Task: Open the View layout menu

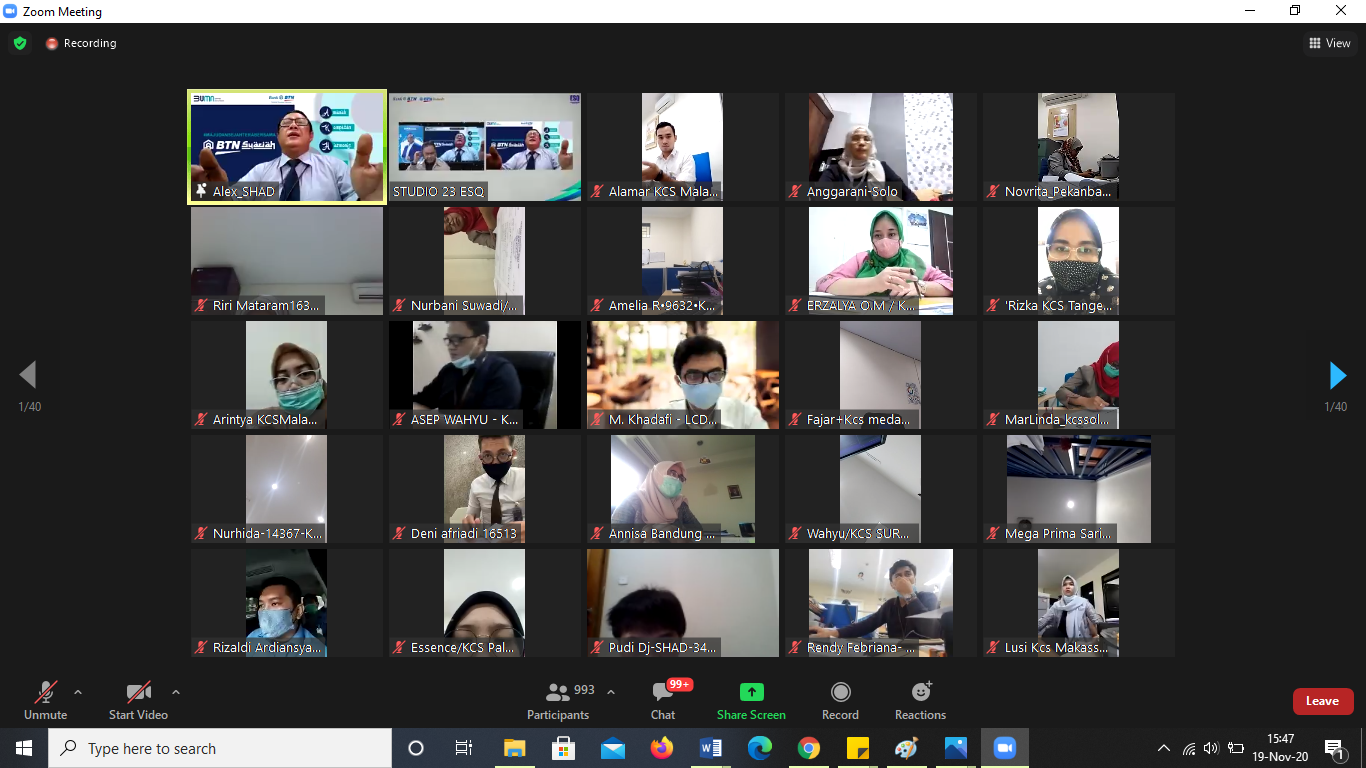Action: [1330, 43]
